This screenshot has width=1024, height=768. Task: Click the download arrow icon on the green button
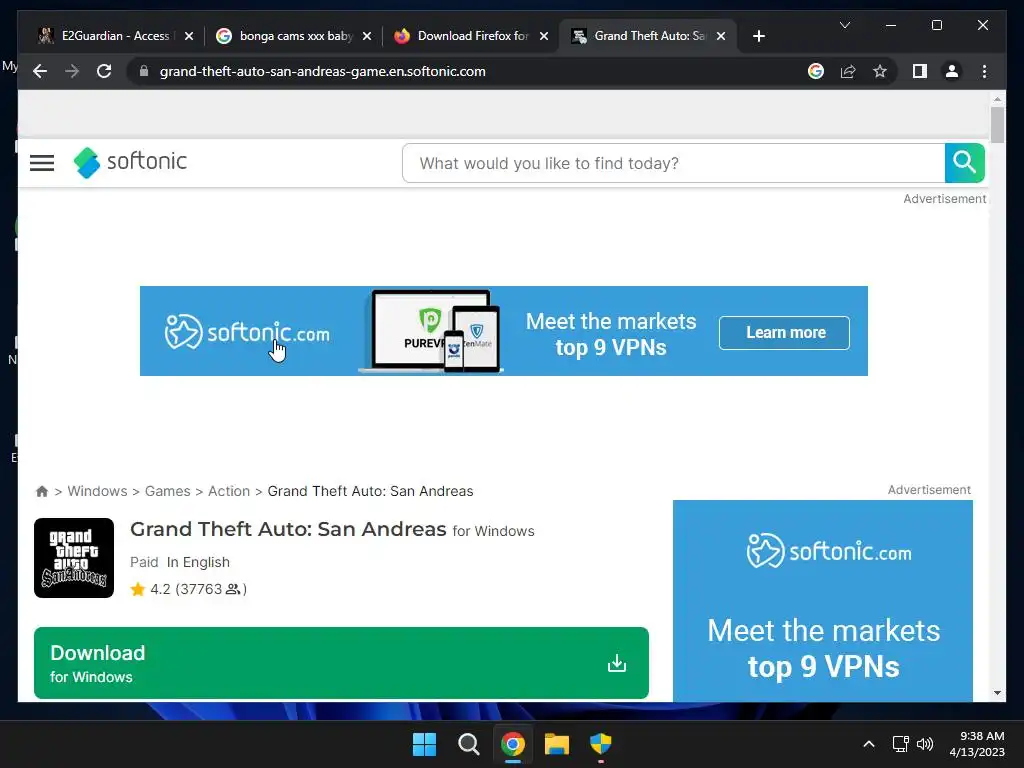[x=616, y=664]
